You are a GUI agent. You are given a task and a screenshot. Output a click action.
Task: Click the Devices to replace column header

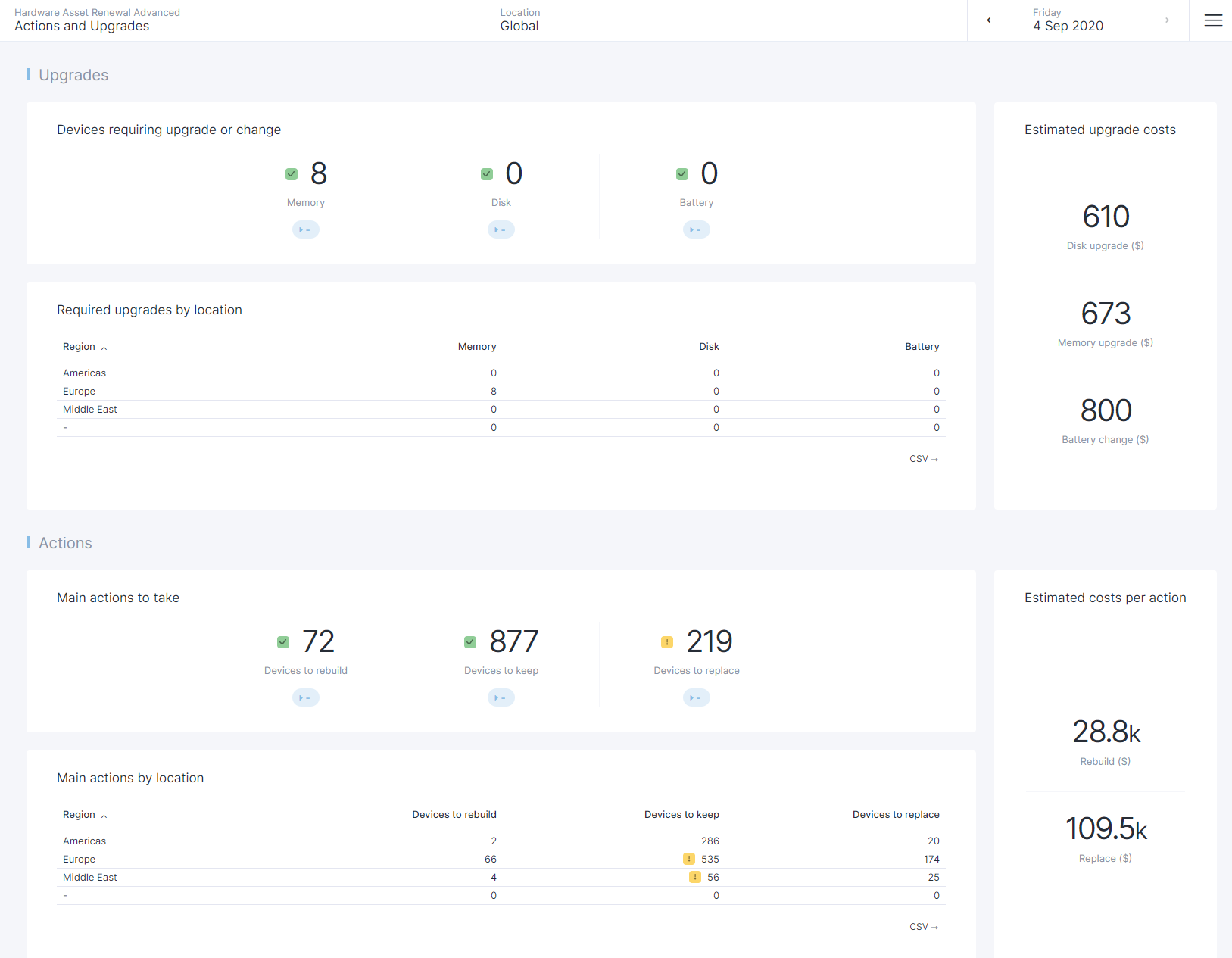click(895, 815)
